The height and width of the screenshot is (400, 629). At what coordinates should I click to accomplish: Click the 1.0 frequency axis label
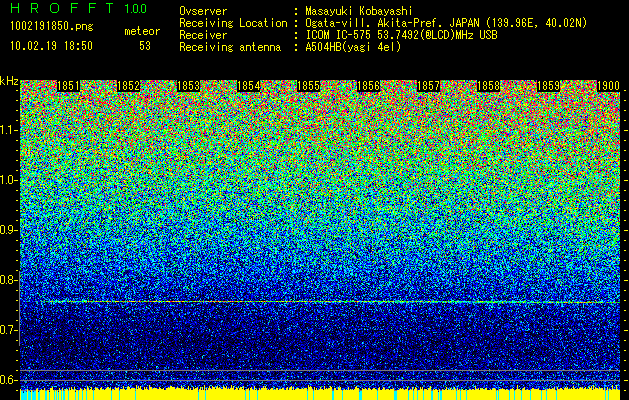tap(8, 180)
